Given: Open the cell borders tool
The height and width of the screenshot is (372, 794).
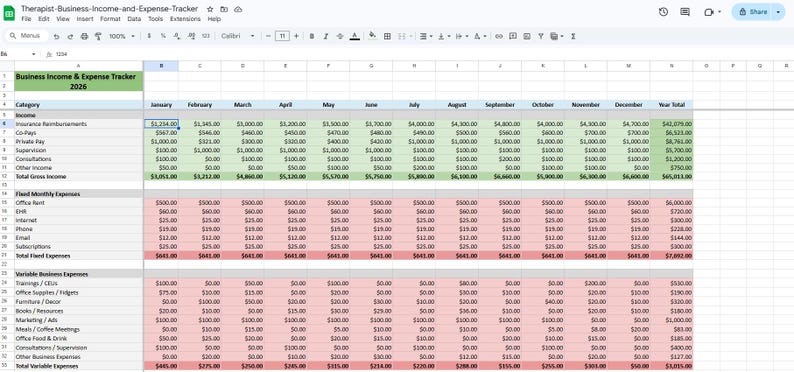Looking at the screenshot, I should click(387, 36).
